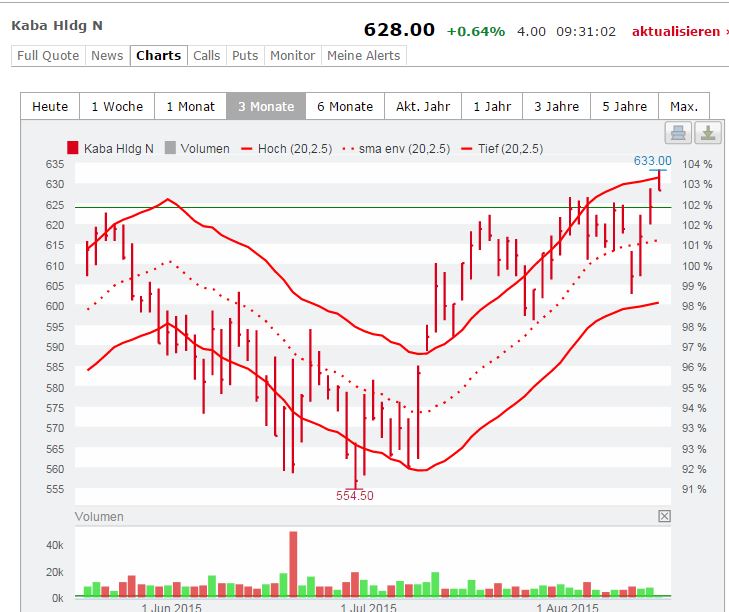Show the 6 Monate chart range
This screenshot has width=729, height=612.
345,107
